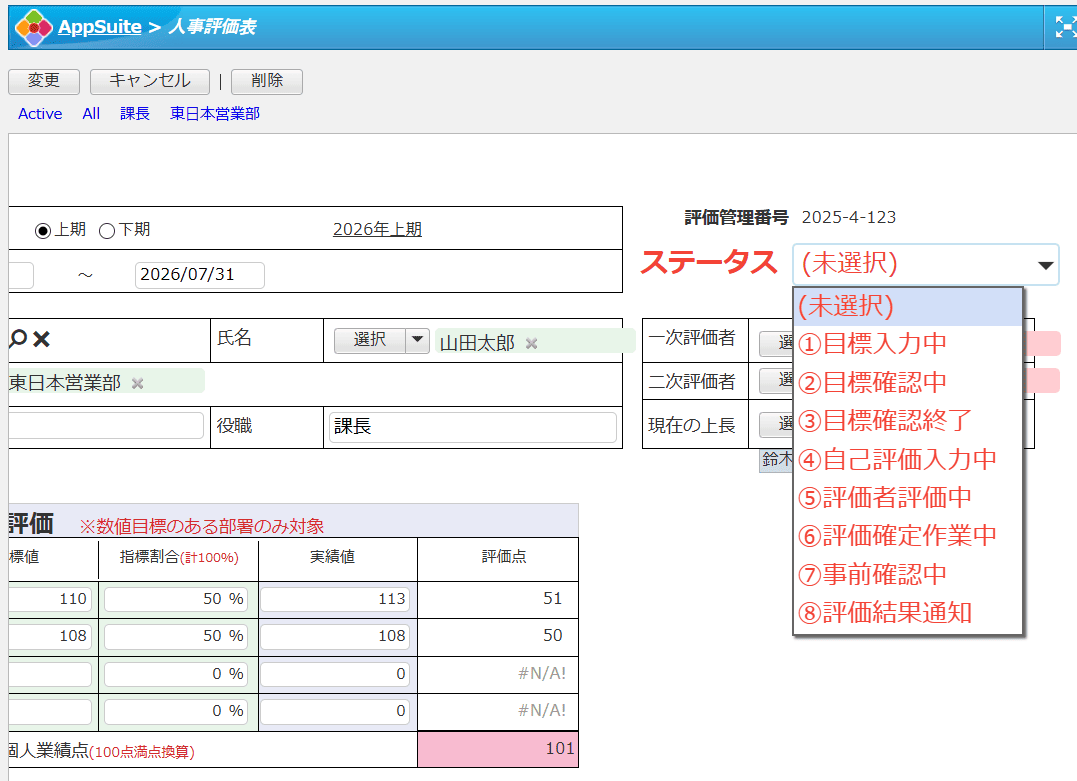Choose ④自己評価入力中 status option
1077x781 pixels.
pos(908,459)
